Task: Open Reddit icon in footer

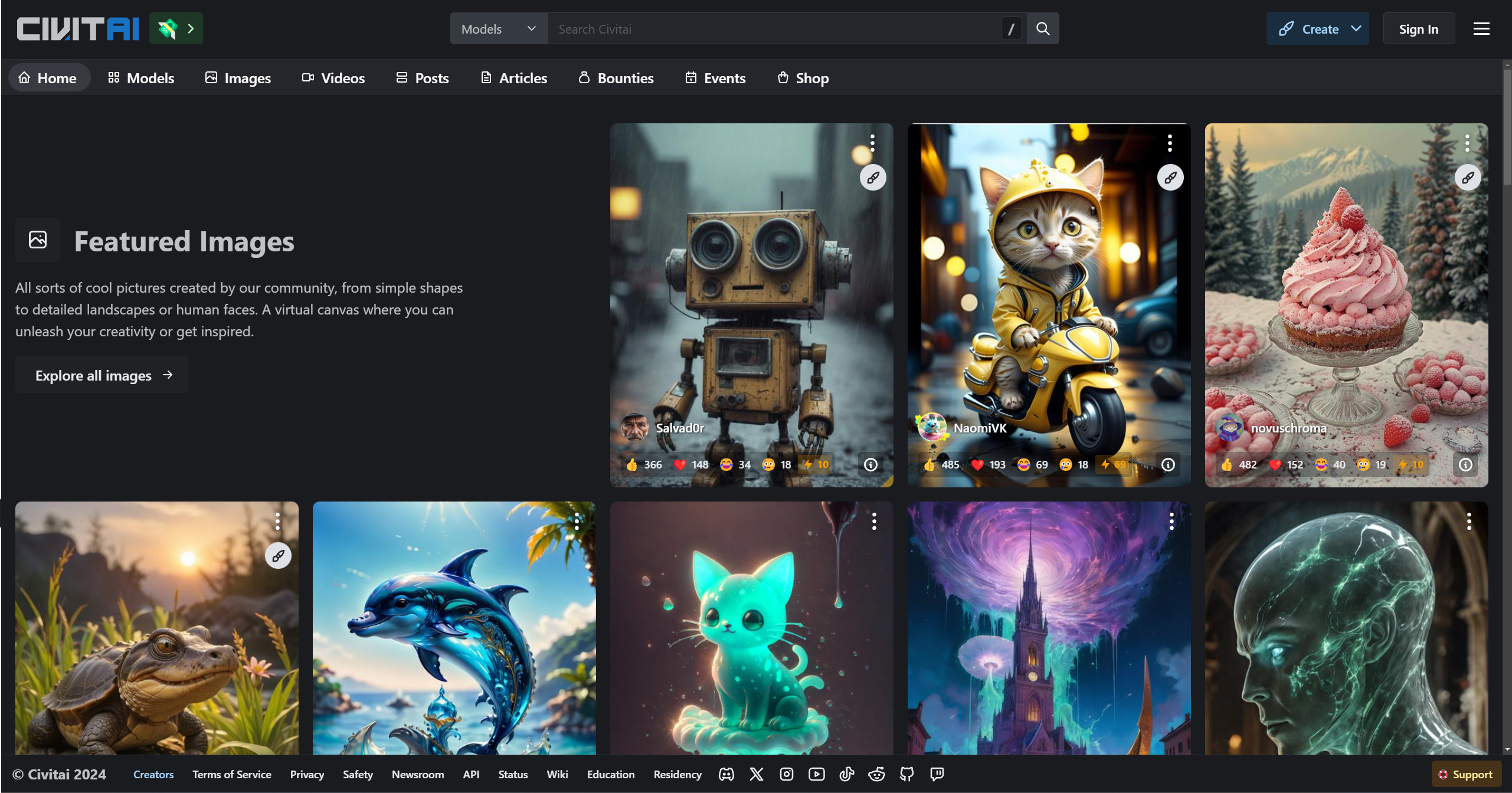Action: [x=876, y=774]
